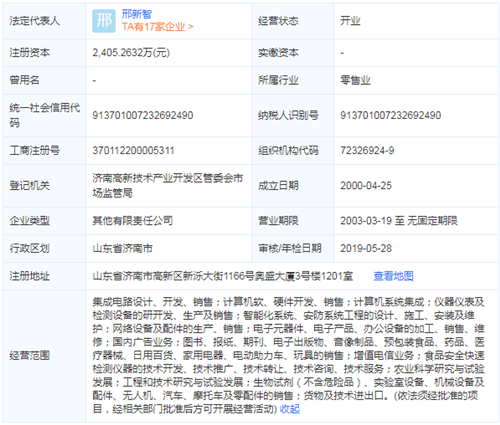Click the 零售业 industry value
Viewport: 500px width, 425px height.
[x=355, y=80]
